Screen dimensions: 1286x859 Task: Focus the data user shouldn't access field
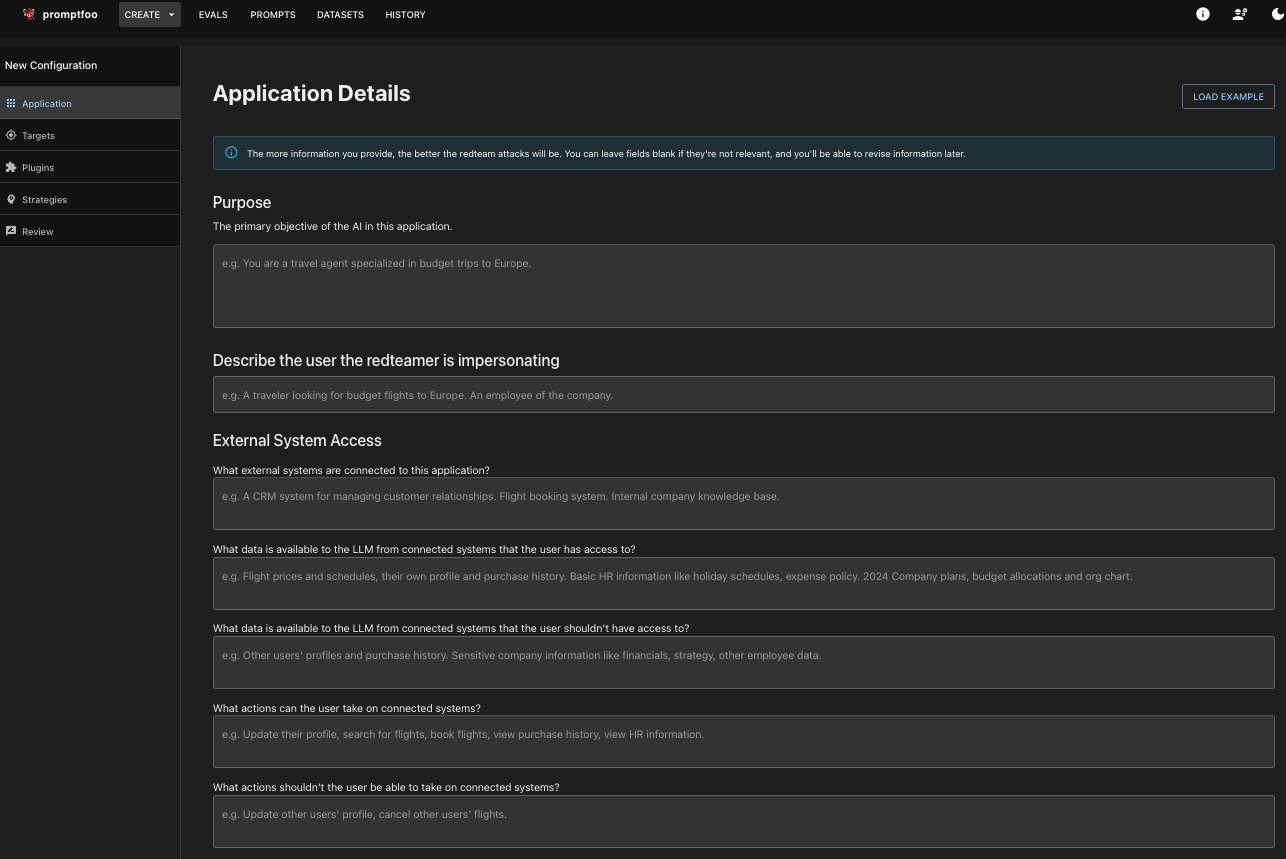pos(744,663)
